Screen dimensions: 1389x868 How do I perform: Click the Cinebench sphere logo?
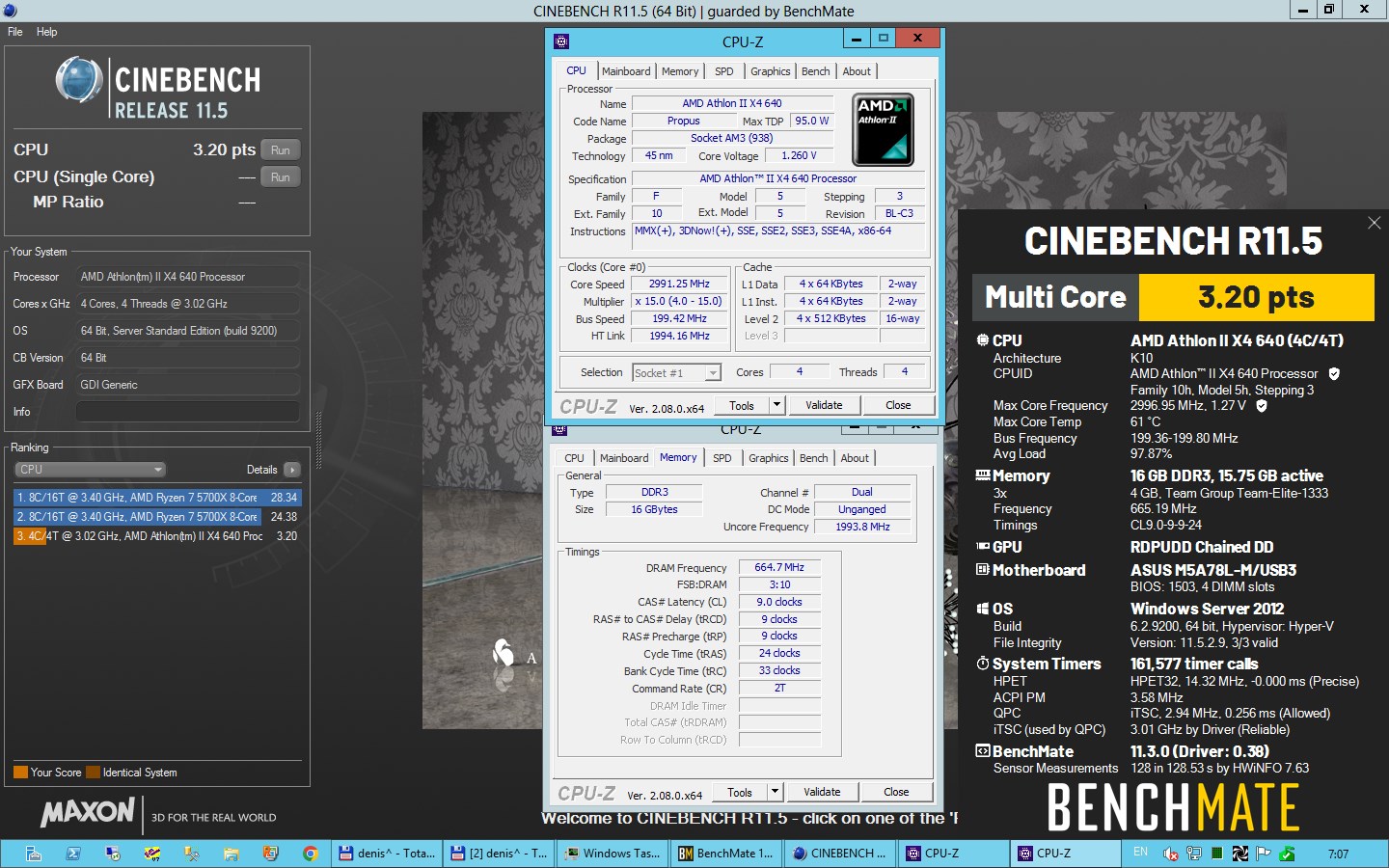point(79,80)
